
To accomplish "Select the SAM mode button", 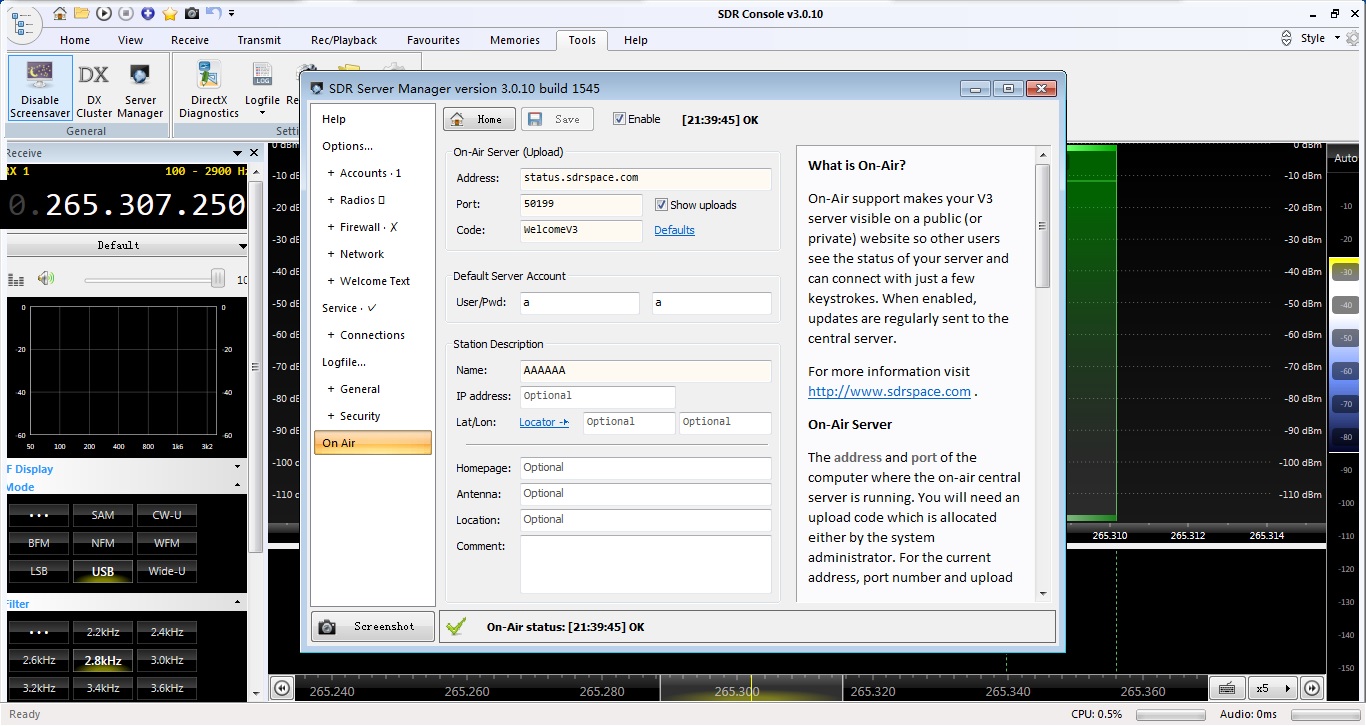I will (x=102, y=515).
